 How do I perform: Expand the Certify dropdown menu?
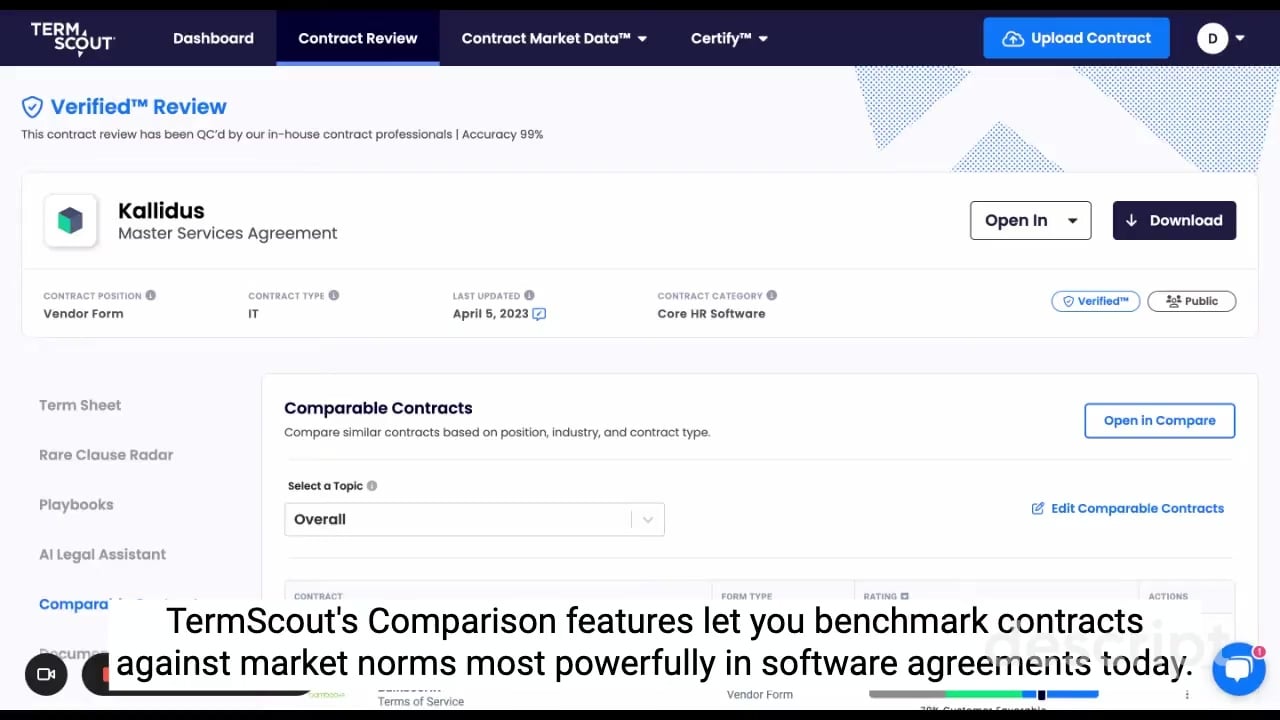point(728,38)
